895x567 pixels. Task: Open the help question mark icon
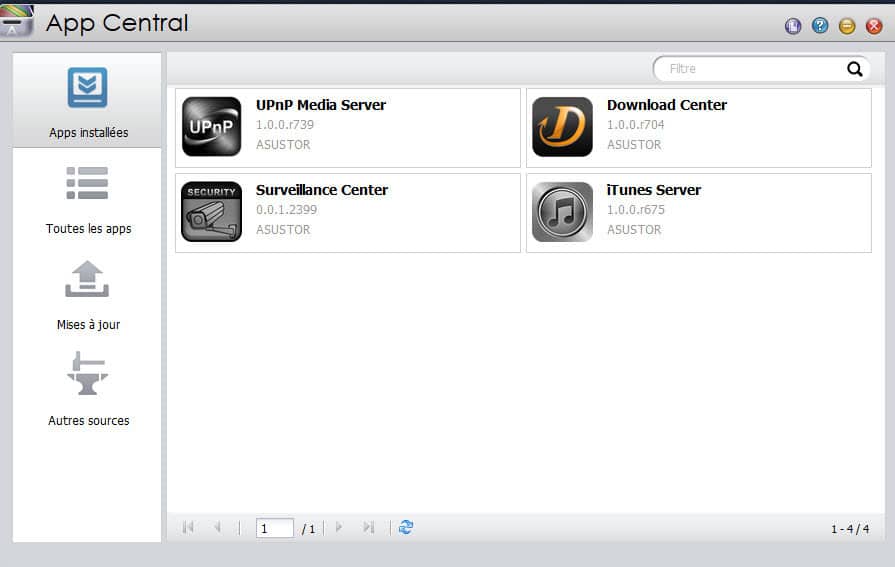(x=820, y=26)
